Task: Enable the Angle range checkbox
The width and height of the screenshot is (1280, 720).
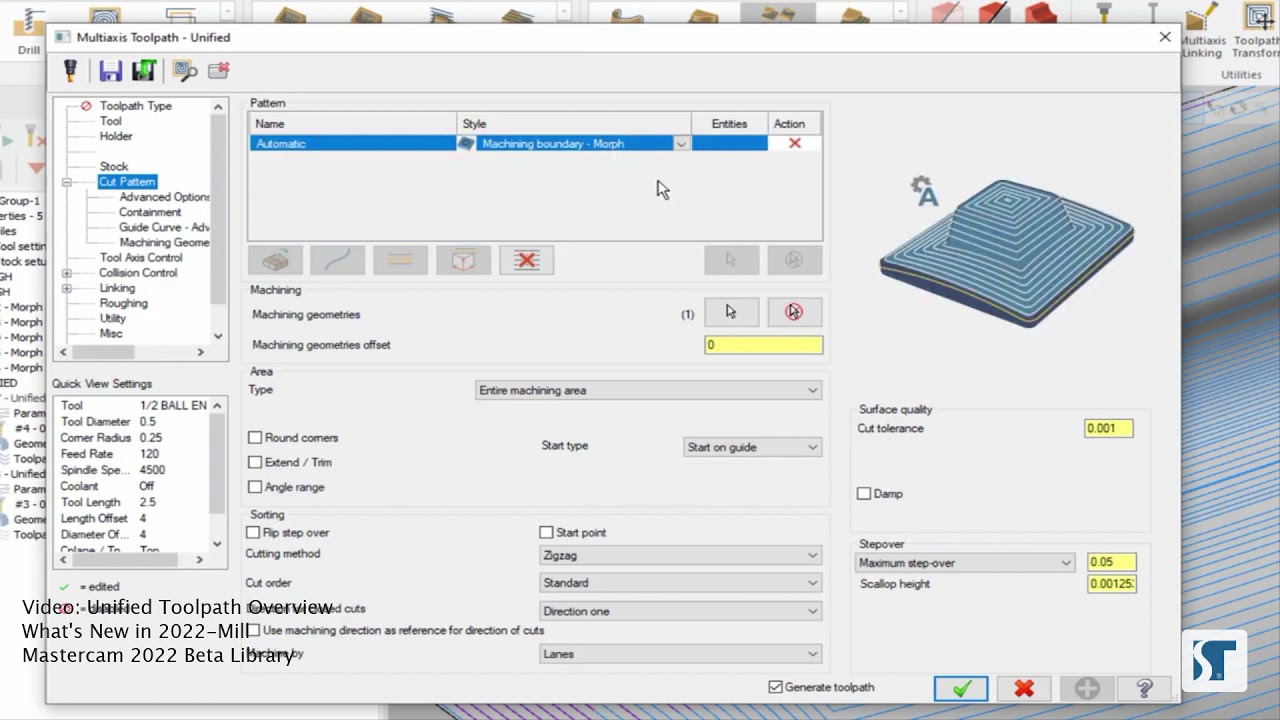Action: coord(255,487)
